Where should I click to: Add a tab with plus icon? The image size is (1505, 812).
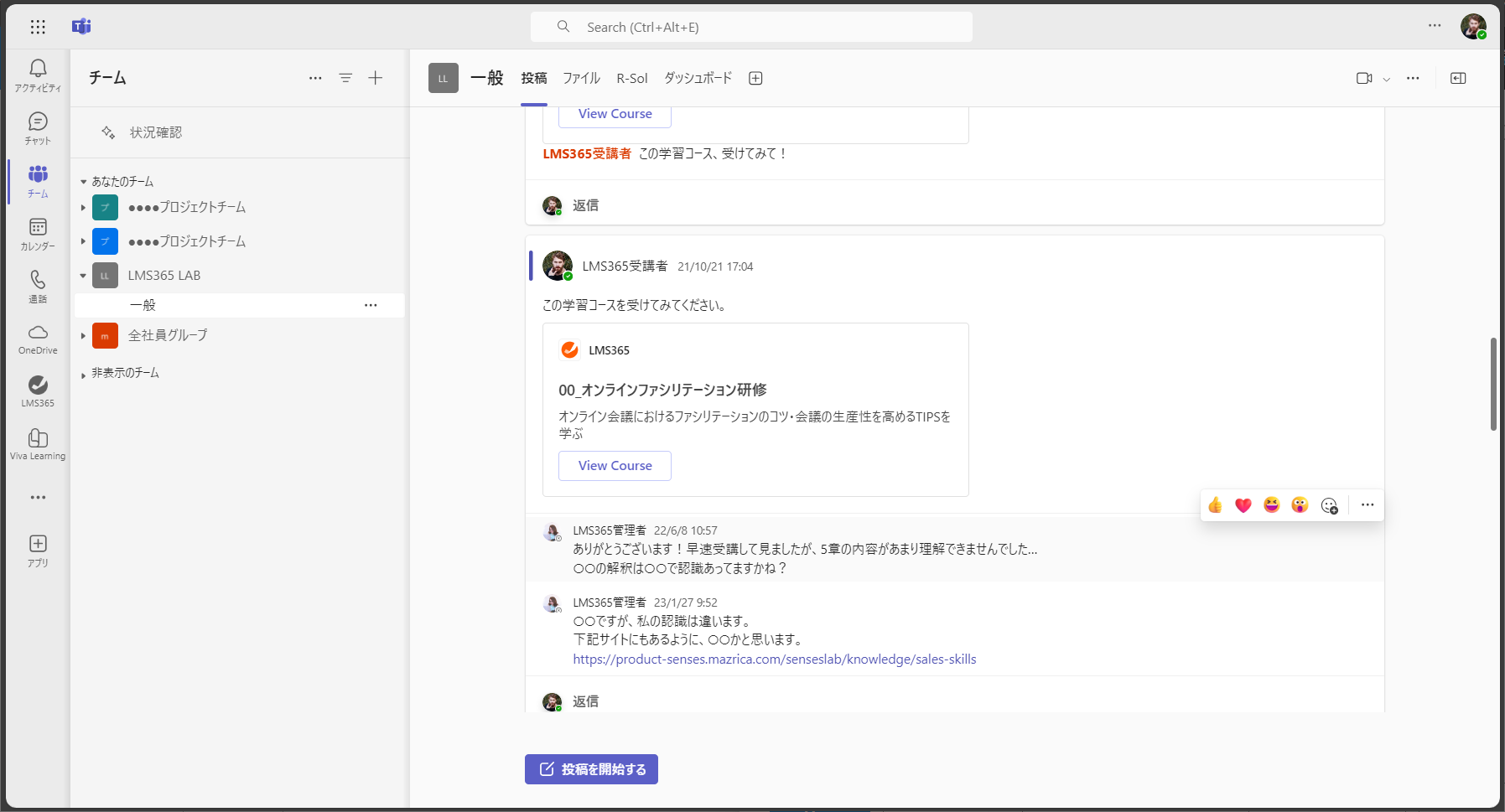click(755, 78)
